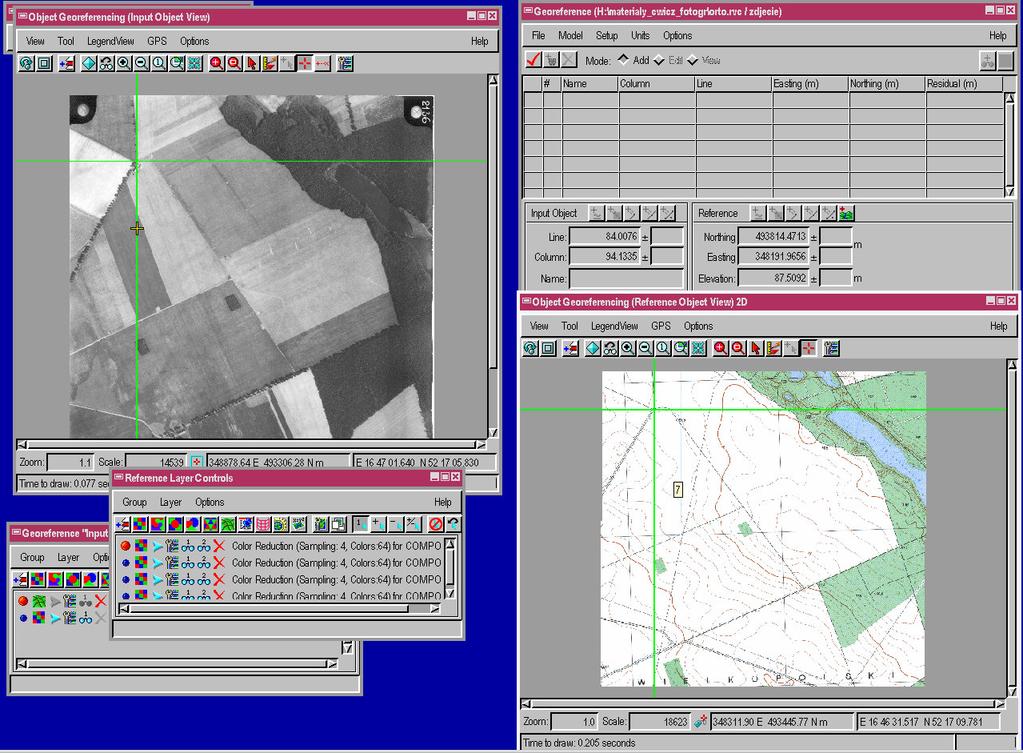Open Help menu in Reference Object View
1023x753 pixels.
998,326
